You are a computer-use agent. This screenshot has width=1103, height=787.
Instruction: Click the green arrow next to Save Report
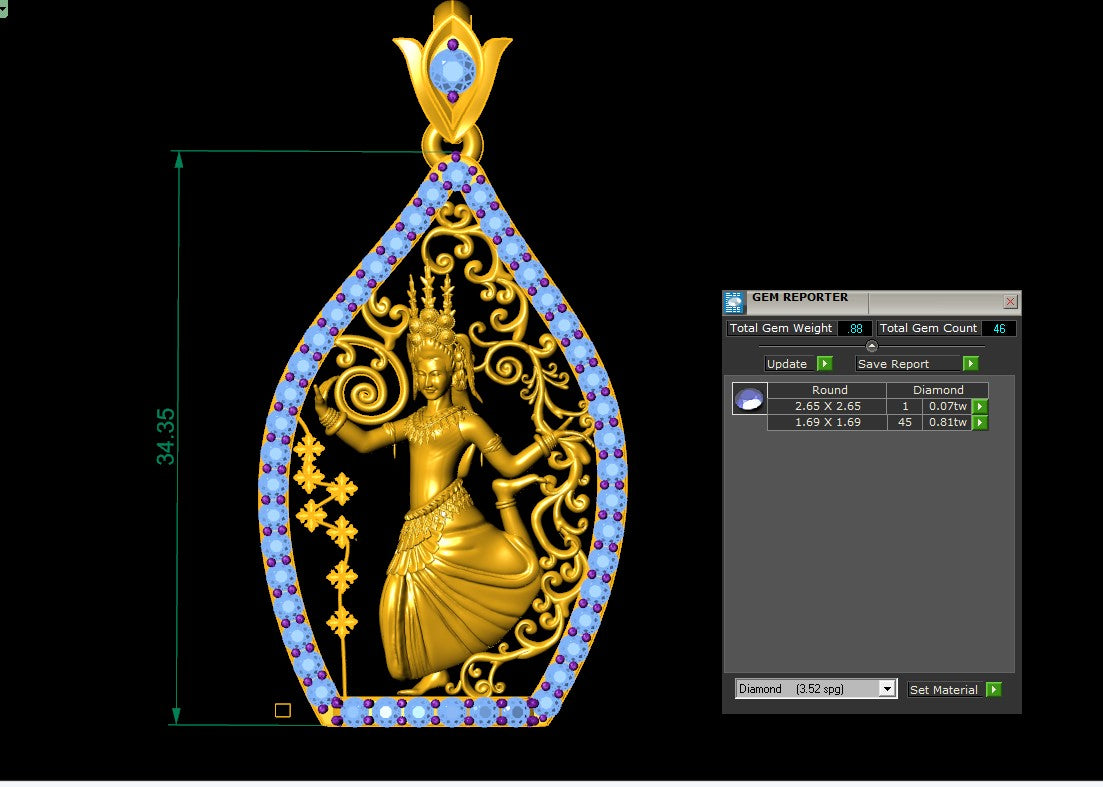click(970, 364)
